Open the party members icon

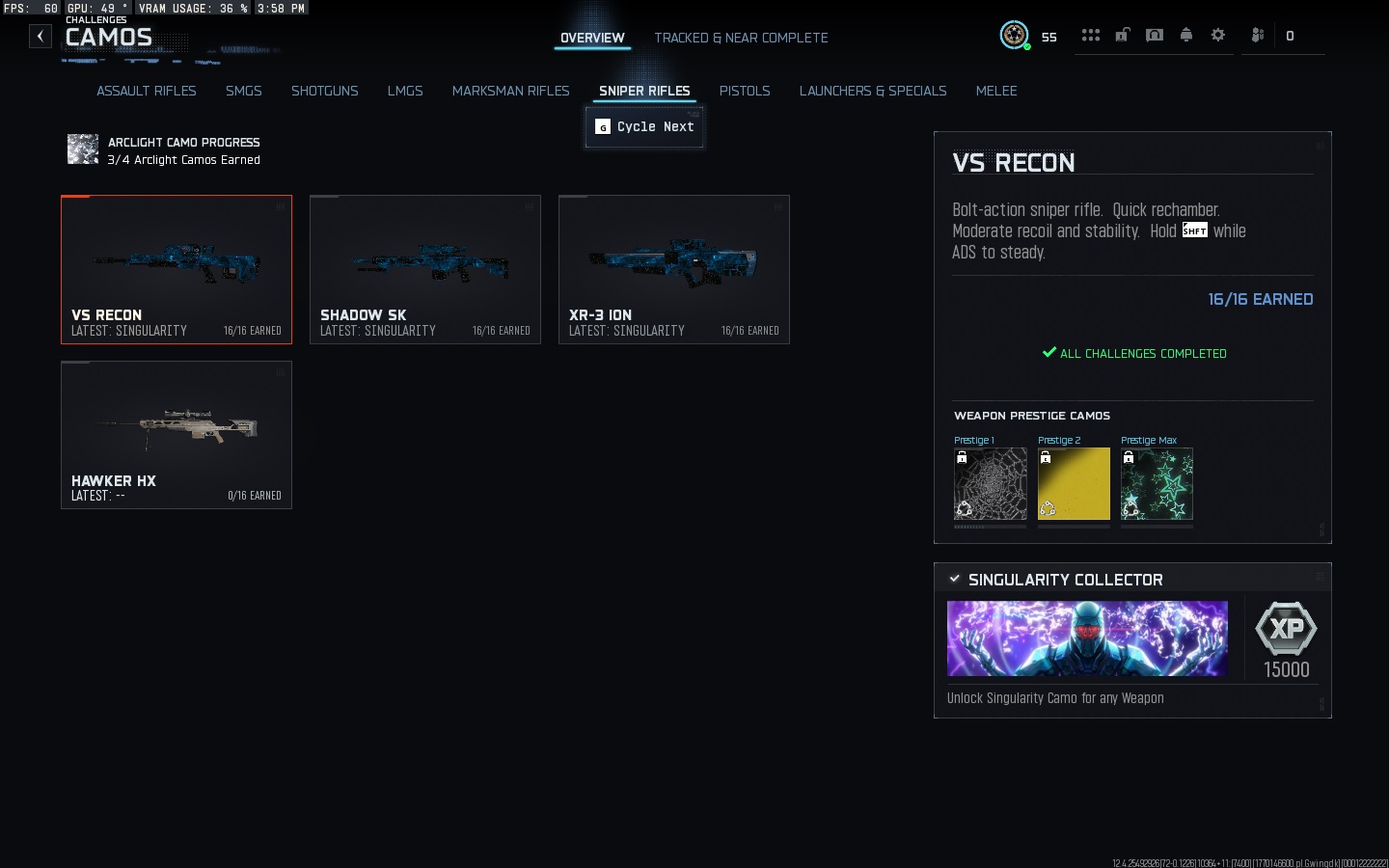[1257, 36]
